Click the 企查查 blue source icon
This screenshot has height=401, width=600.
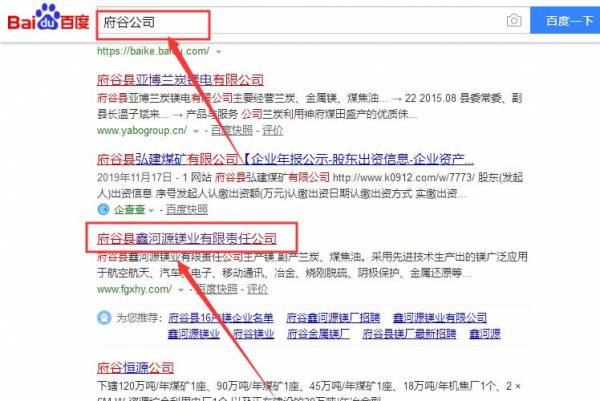[x=103, y=209]
